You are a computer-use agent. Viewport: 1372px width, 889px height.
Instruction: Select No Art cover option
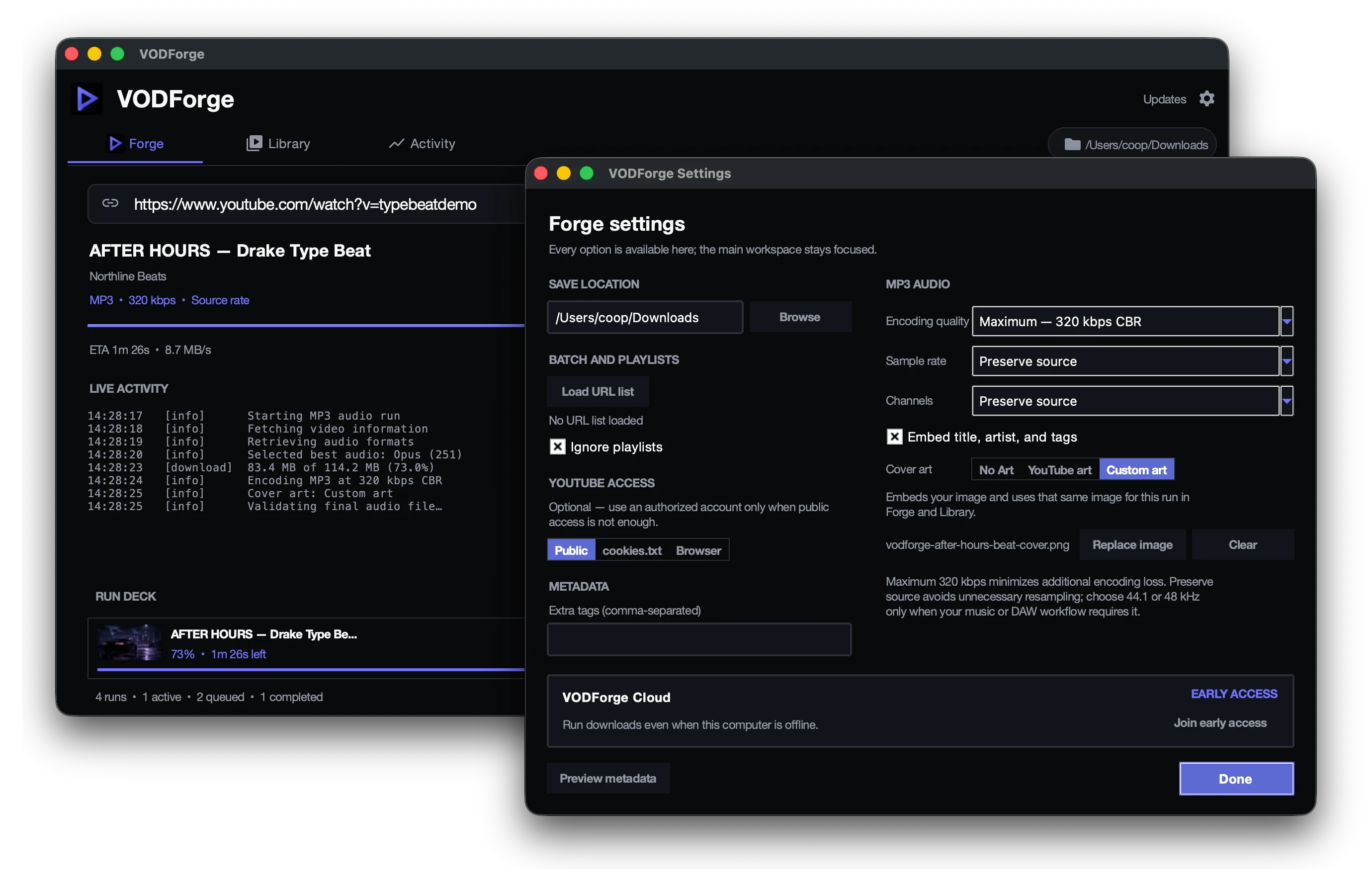pos(996,469)
